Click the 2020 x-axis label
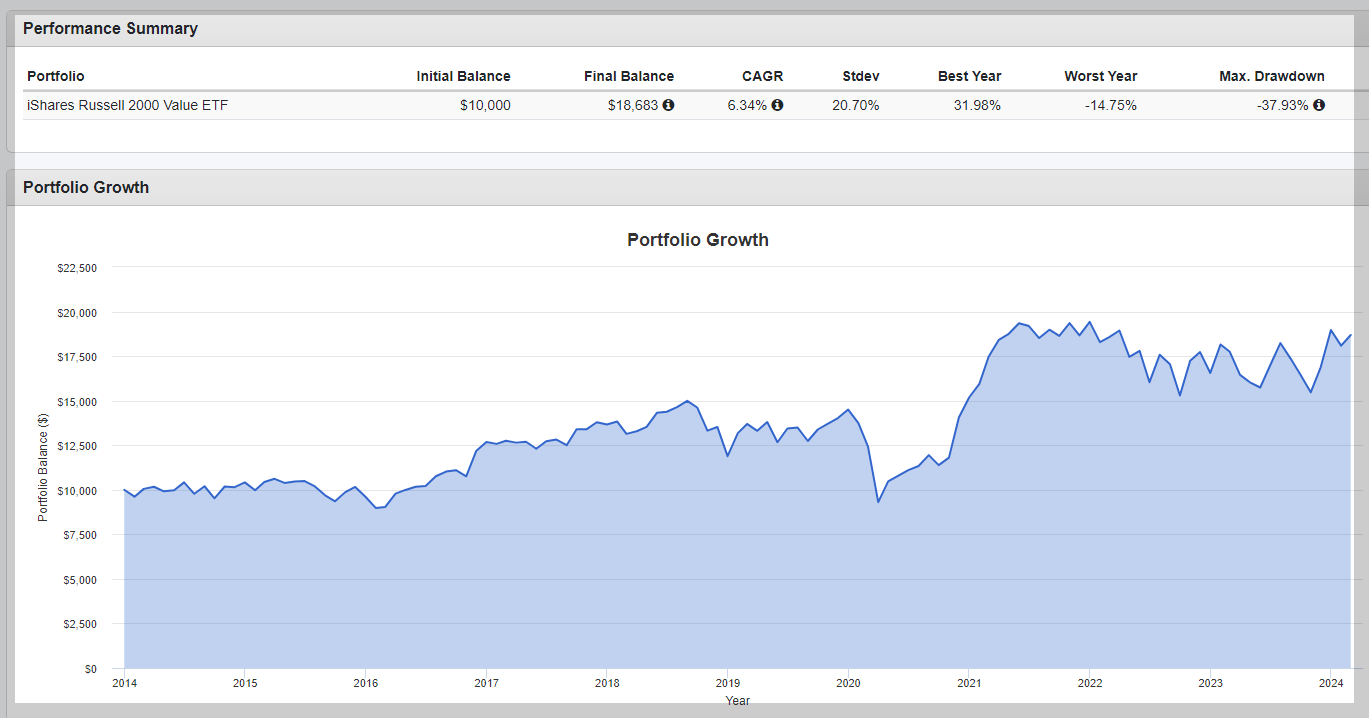This screenshot has width=1369, height=718. click(x=848, y=684)
